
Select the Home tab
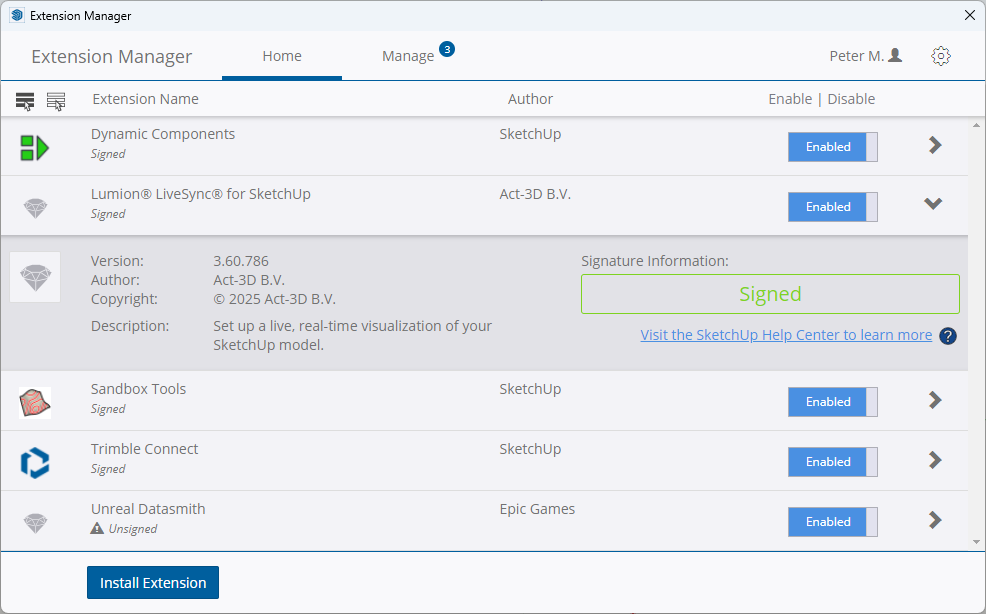(x=282, y=56)
